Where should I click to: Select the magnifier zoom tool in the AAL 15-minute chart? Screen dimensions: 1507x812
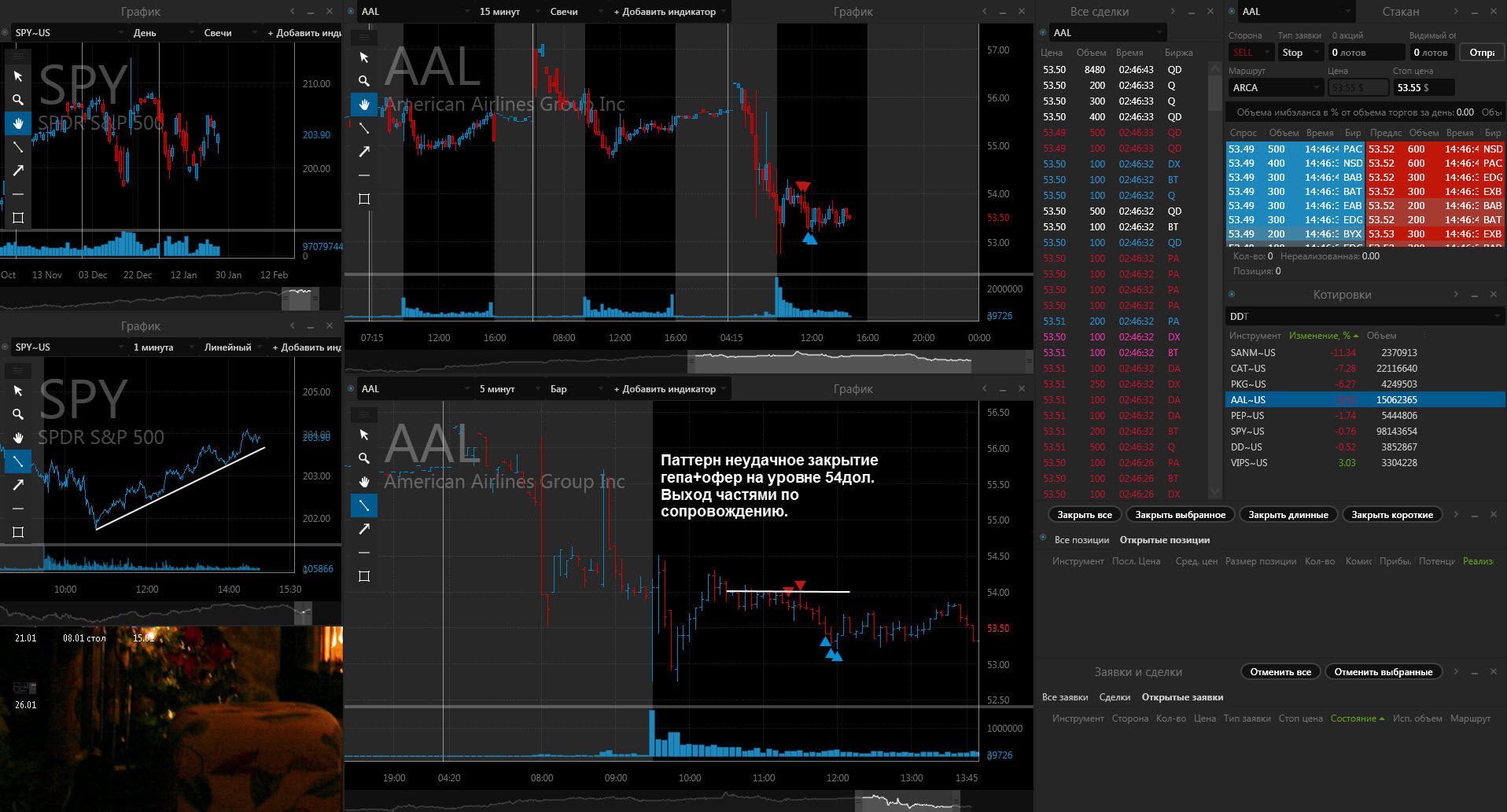363,81
